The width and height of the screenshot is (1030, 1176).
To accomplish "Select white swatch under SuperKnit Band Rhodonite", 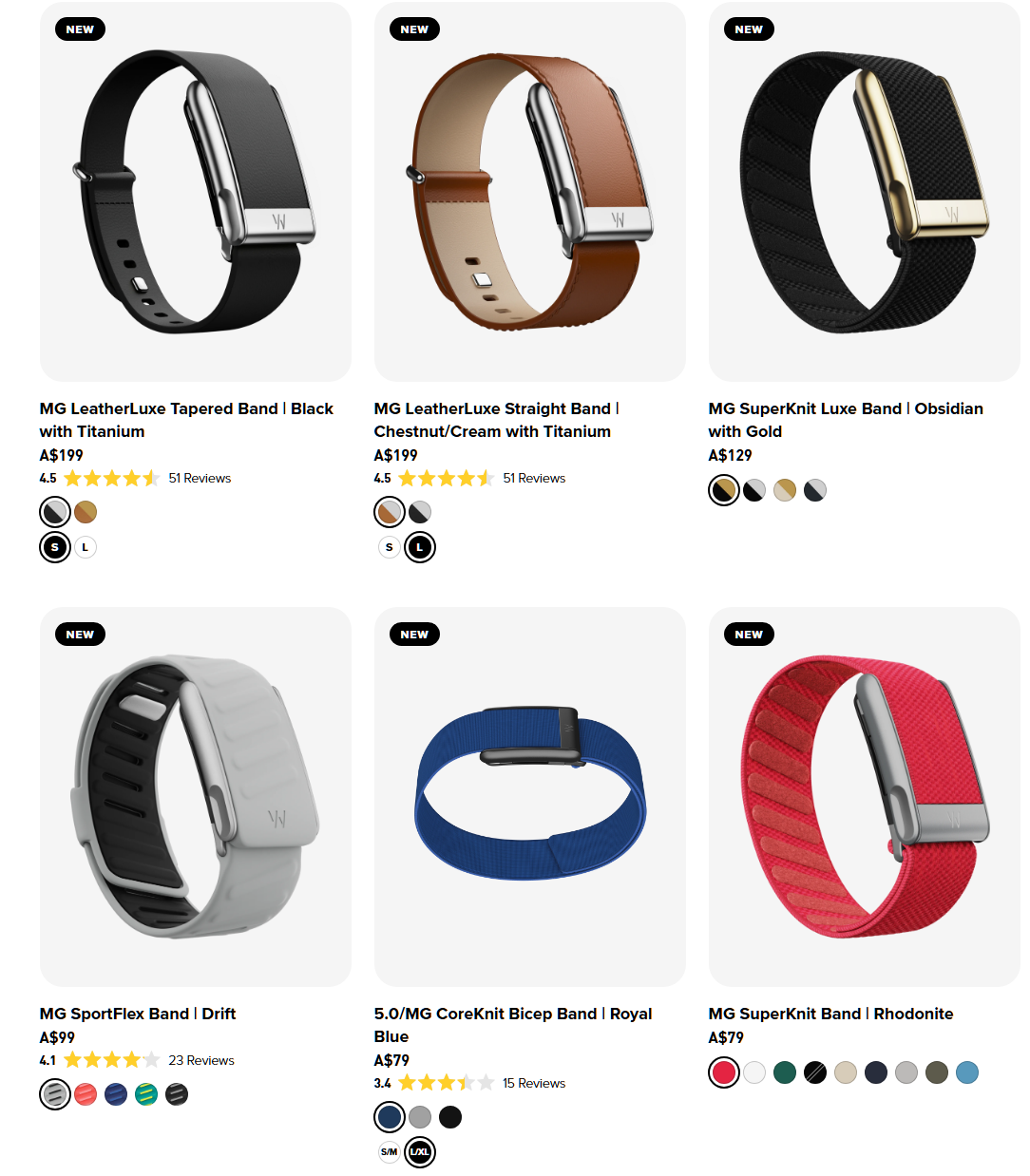I will (754, 1072).
